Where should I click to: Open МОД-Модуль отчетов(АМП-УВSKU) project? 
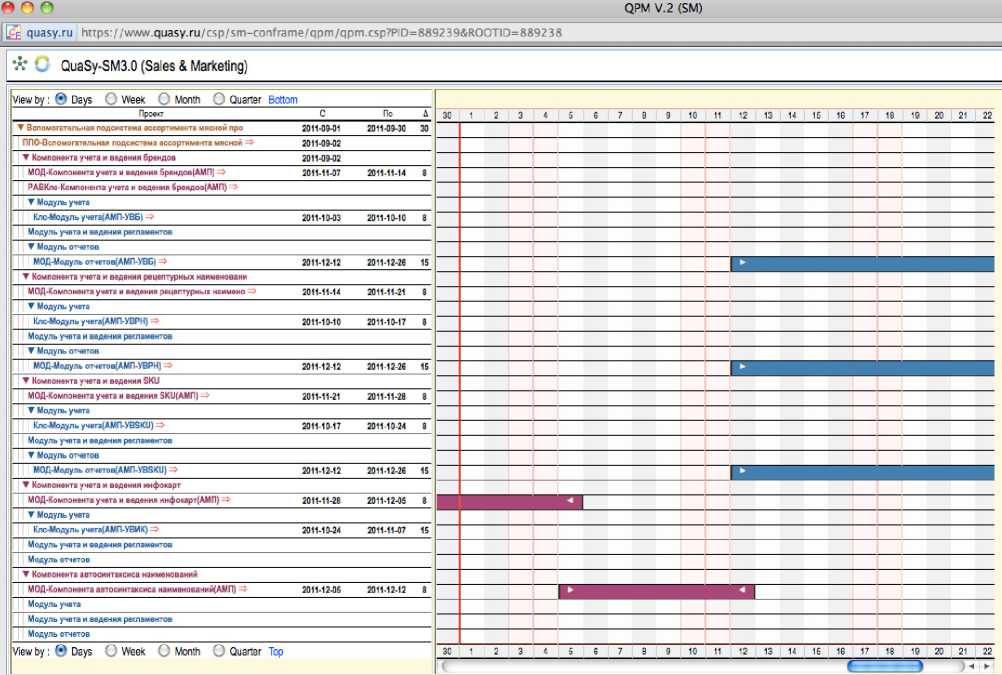pyautogui.click(x=100, y=470)
